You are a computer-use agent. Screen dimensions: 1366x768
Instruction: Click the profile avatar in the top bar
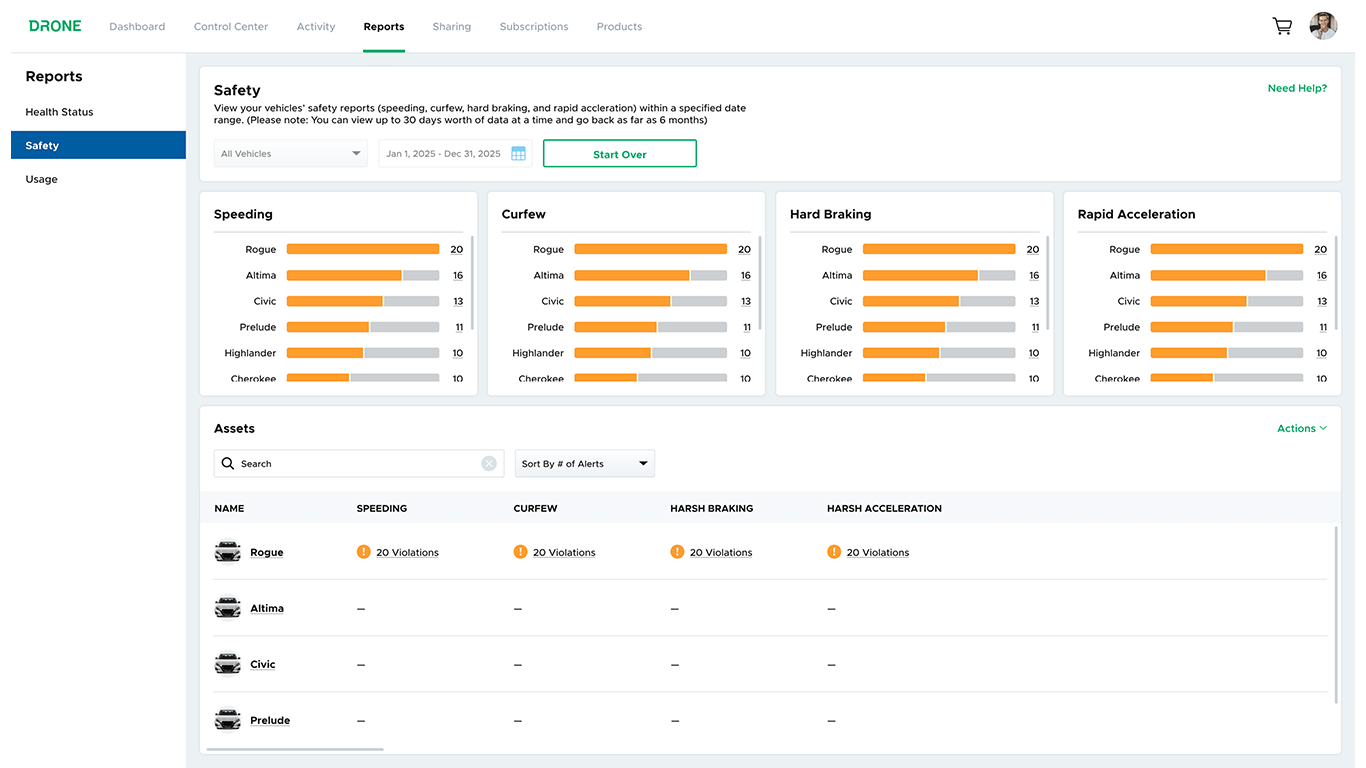point(1323,25)
